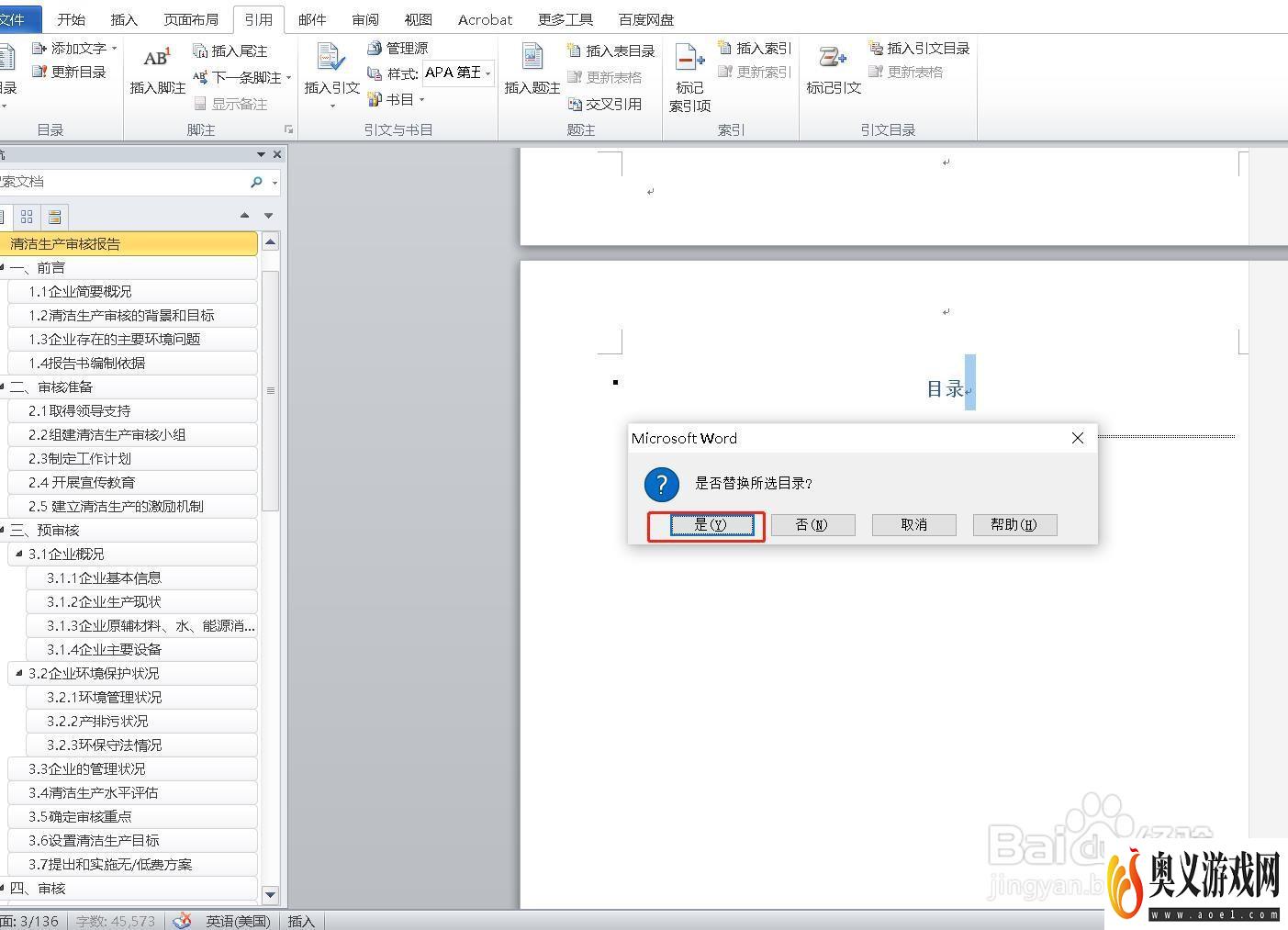Go to heading 3.7提出和实施无/低费方案
The height and width of the screenshot is (930, 1288).
[132, 864]
